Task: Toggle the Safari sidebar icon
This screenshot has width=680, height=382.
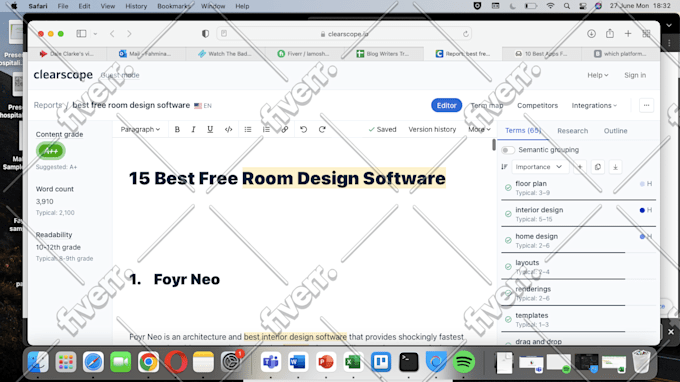Action: point(81,33)
